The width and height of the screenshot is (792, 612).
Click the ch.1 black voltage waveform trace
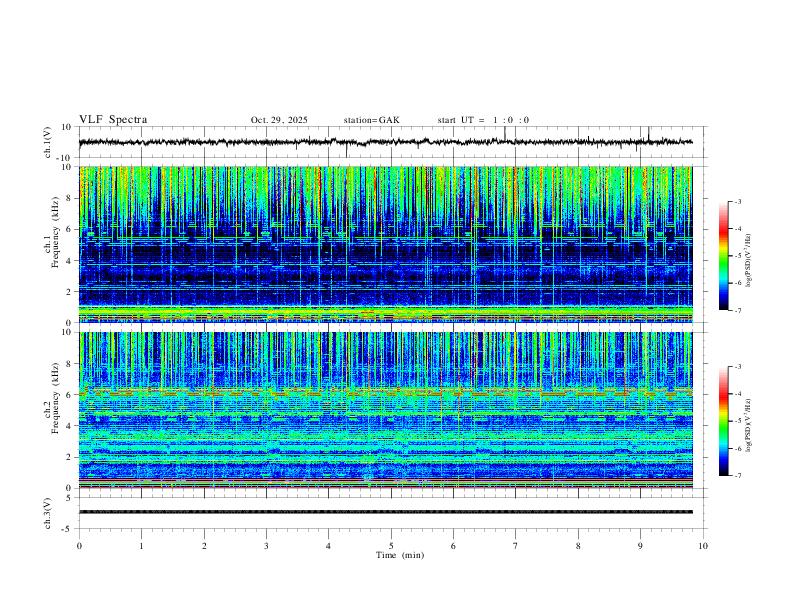[385, 142]
